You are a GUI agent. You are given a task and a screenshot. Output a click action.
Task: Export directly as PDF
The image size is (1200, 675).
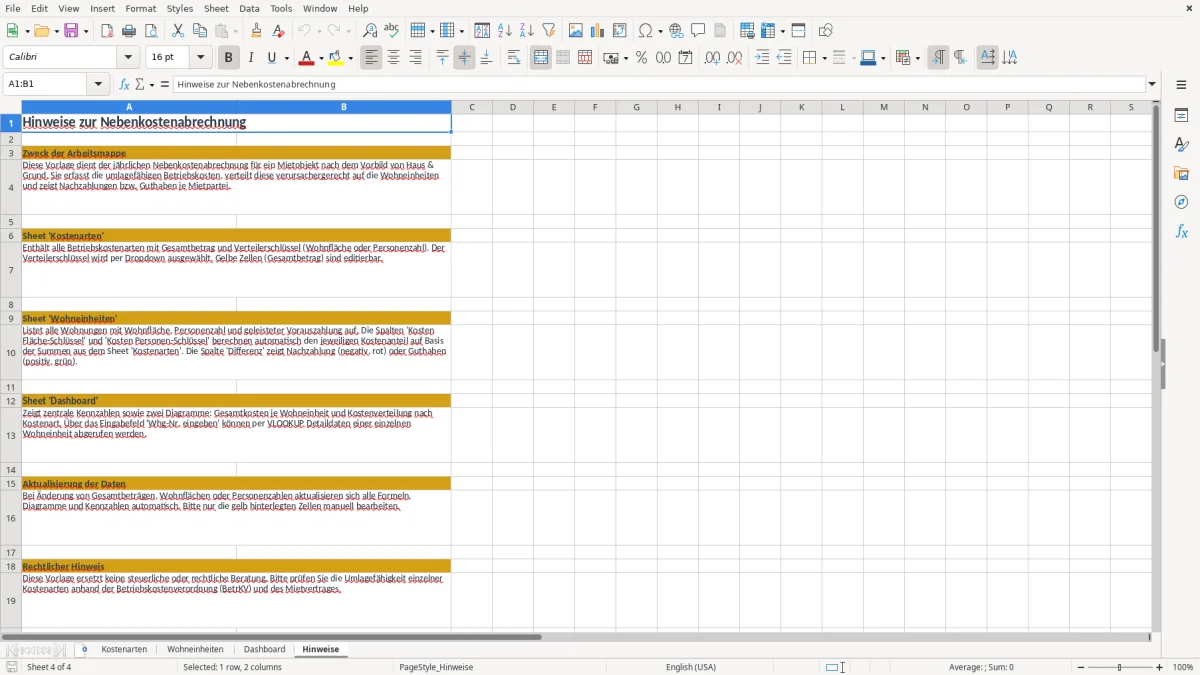(107, 31)
